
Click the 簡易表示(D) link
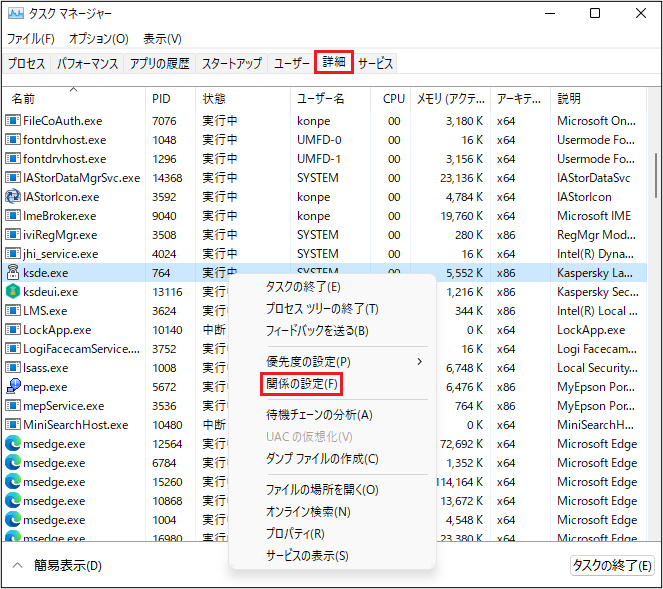[x=68, y=566]
